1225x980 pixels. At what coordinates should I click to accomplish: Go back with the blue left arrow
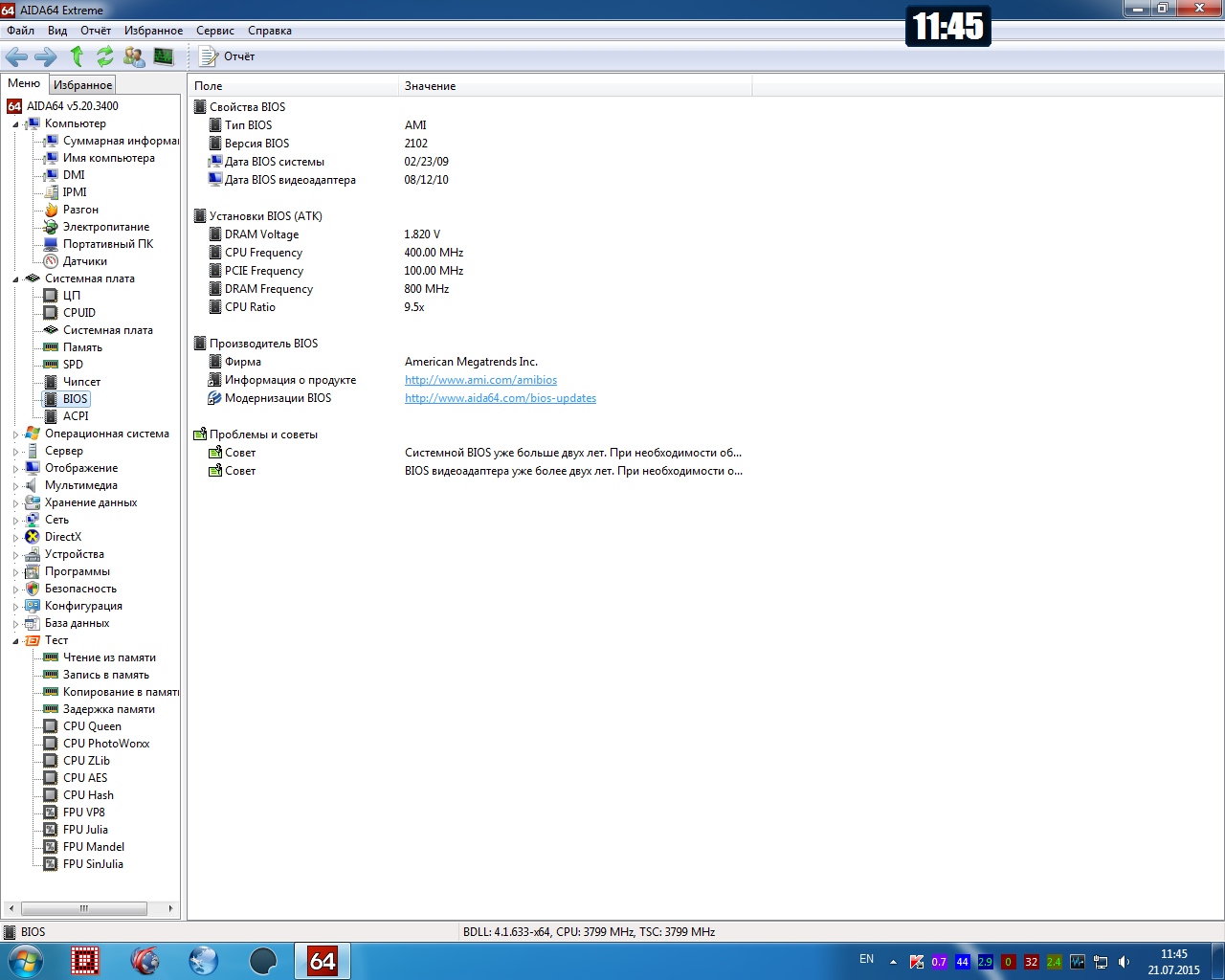pos(17,56)
